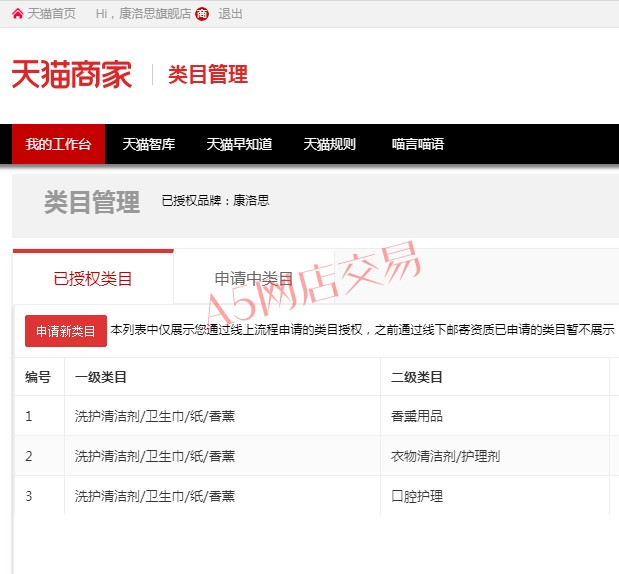This screenshot has width=619, height=574.
Task: Select row number 1 cell
Action: coord(39,416)
